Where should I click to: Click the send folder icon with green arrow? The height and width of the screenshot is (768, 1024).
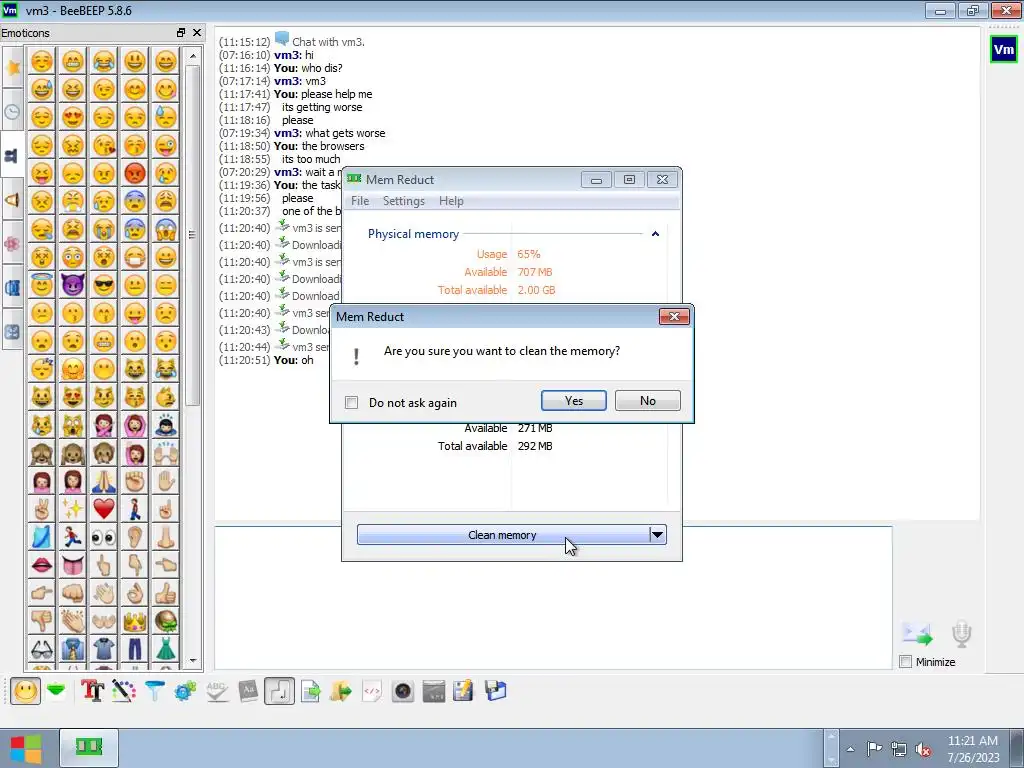point(341,691)
